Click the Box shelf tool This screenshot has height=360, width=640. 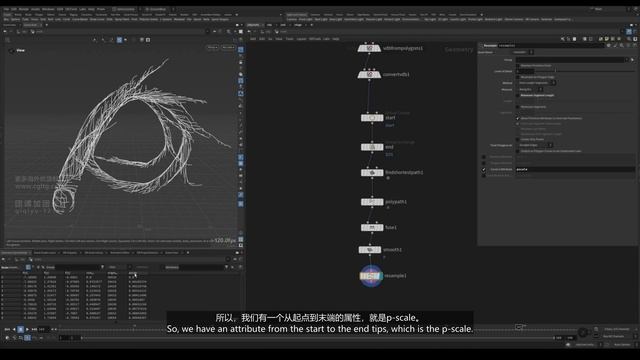(6, 19)
